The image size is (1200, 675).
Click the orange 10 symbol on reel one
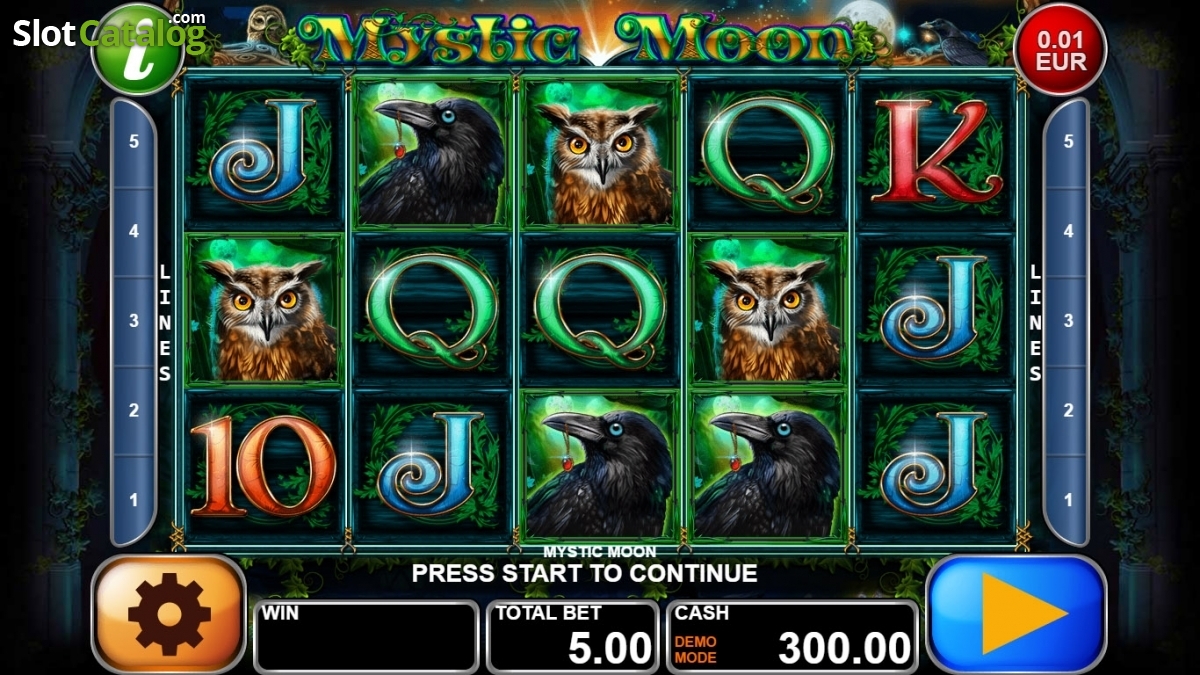[x=264, y=465]
